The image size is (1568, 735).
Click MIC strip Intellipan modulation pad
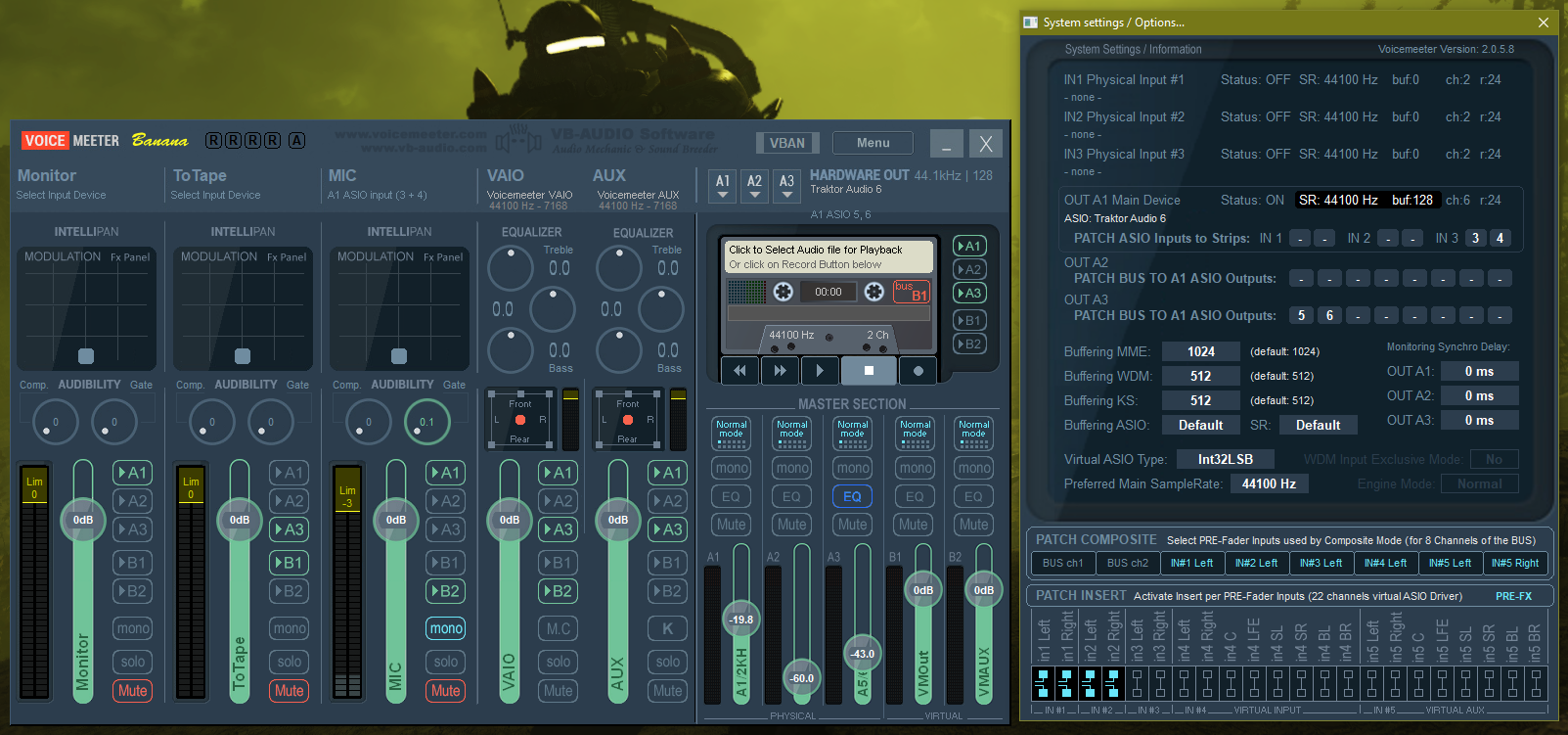click(x=399, y=308)
